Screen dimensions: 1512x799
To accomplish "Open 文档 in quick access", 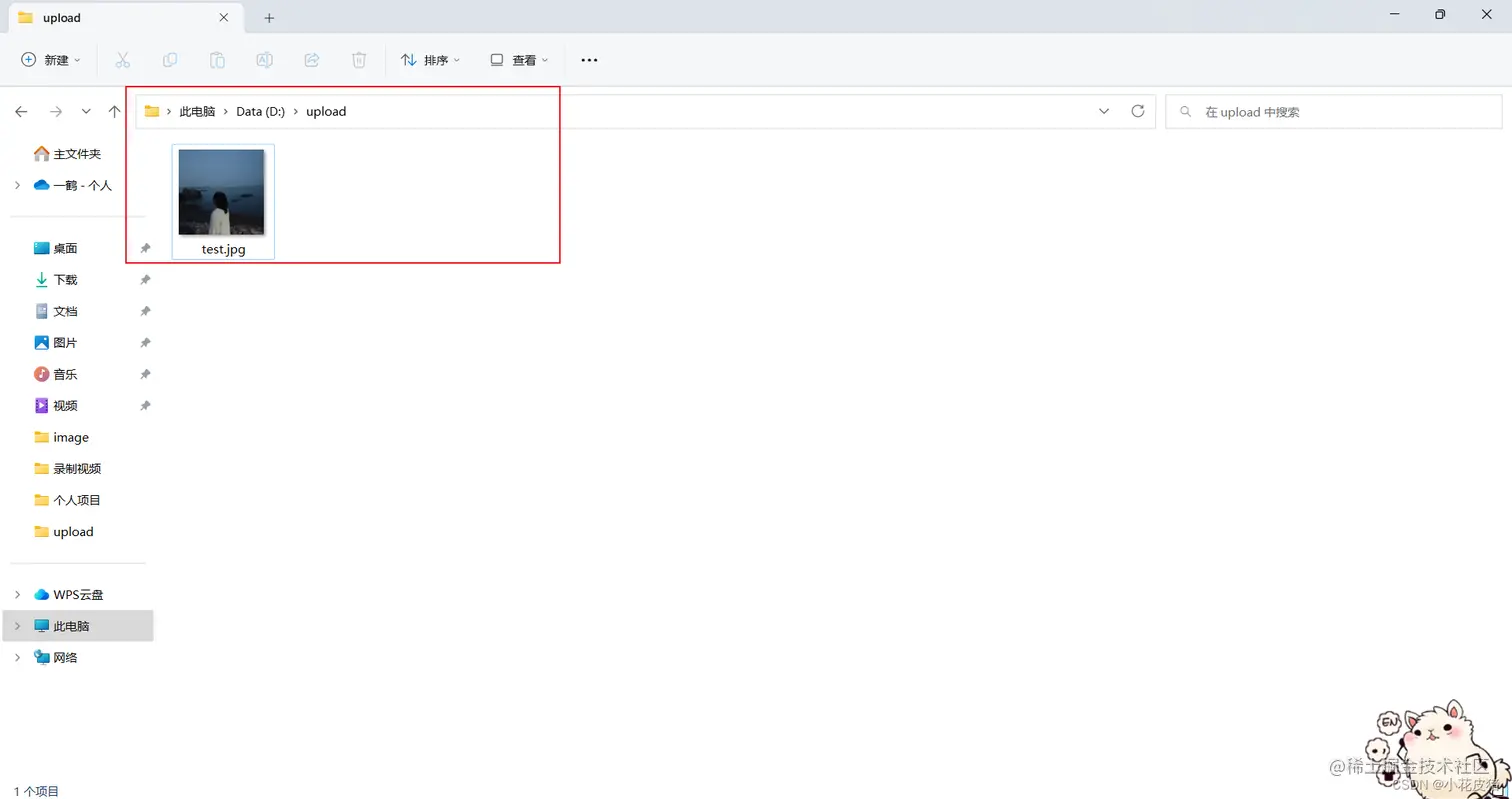I will [x=56, y=311].
